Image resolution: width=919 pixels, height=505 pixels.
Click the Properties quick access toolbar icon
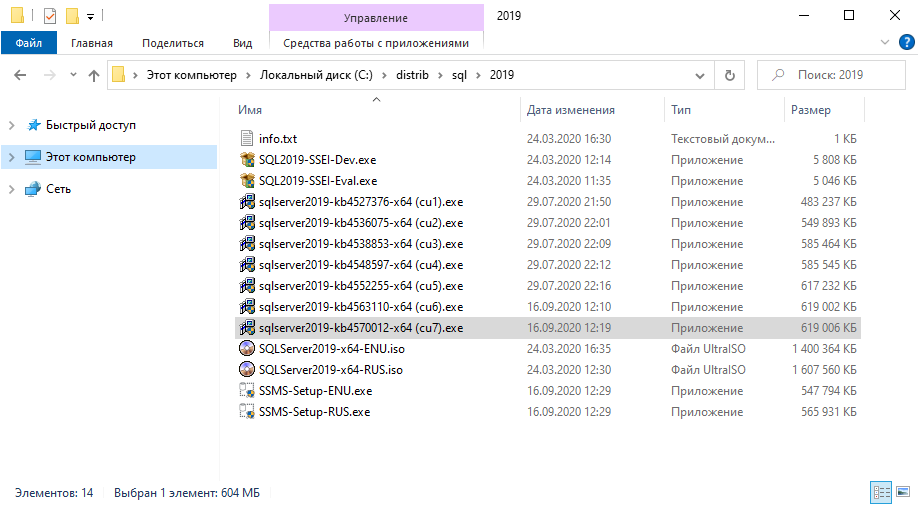coord(50,16)
